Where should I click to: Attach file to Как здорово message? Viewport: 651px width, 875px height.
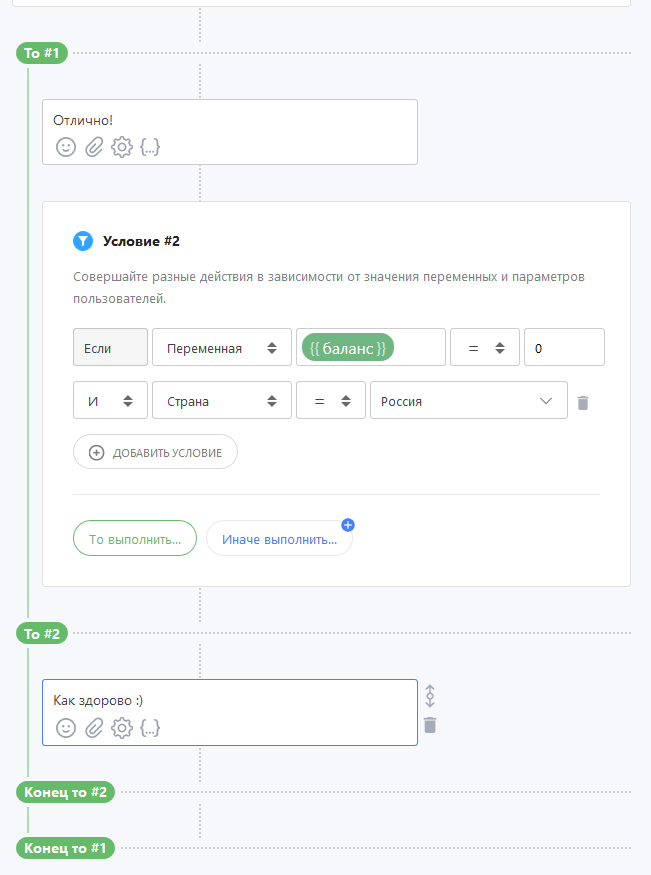pyautogui.click(x=94, y=728)
